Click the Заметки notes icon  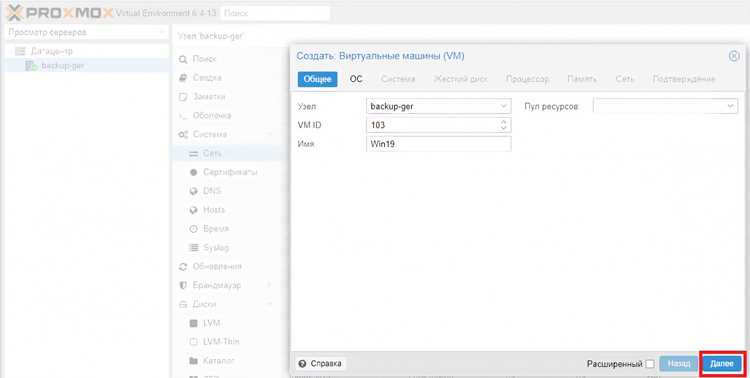(183, 97)
